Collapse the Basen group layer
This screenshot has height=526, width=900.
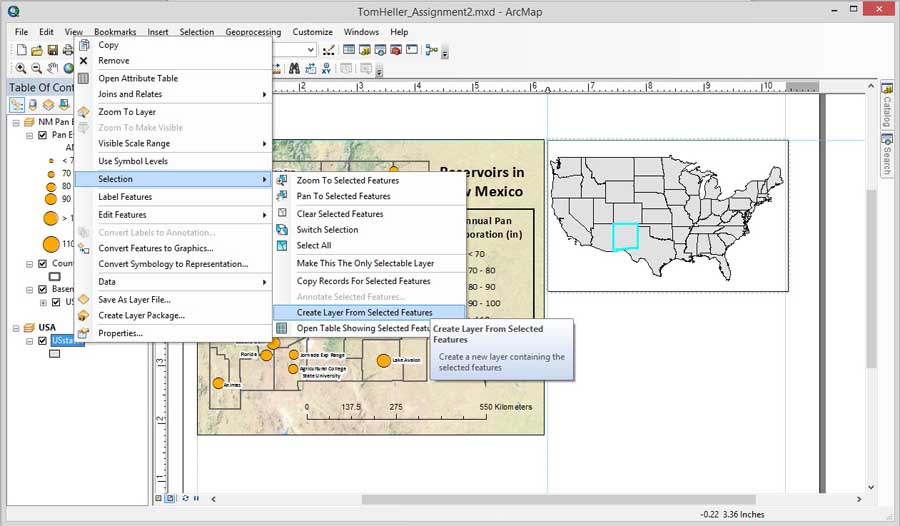[x=30, y=290]
